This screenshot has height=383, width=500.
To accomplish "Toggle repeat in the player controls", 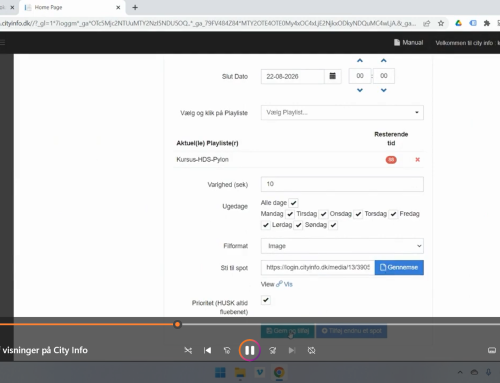I will point(311,350).
